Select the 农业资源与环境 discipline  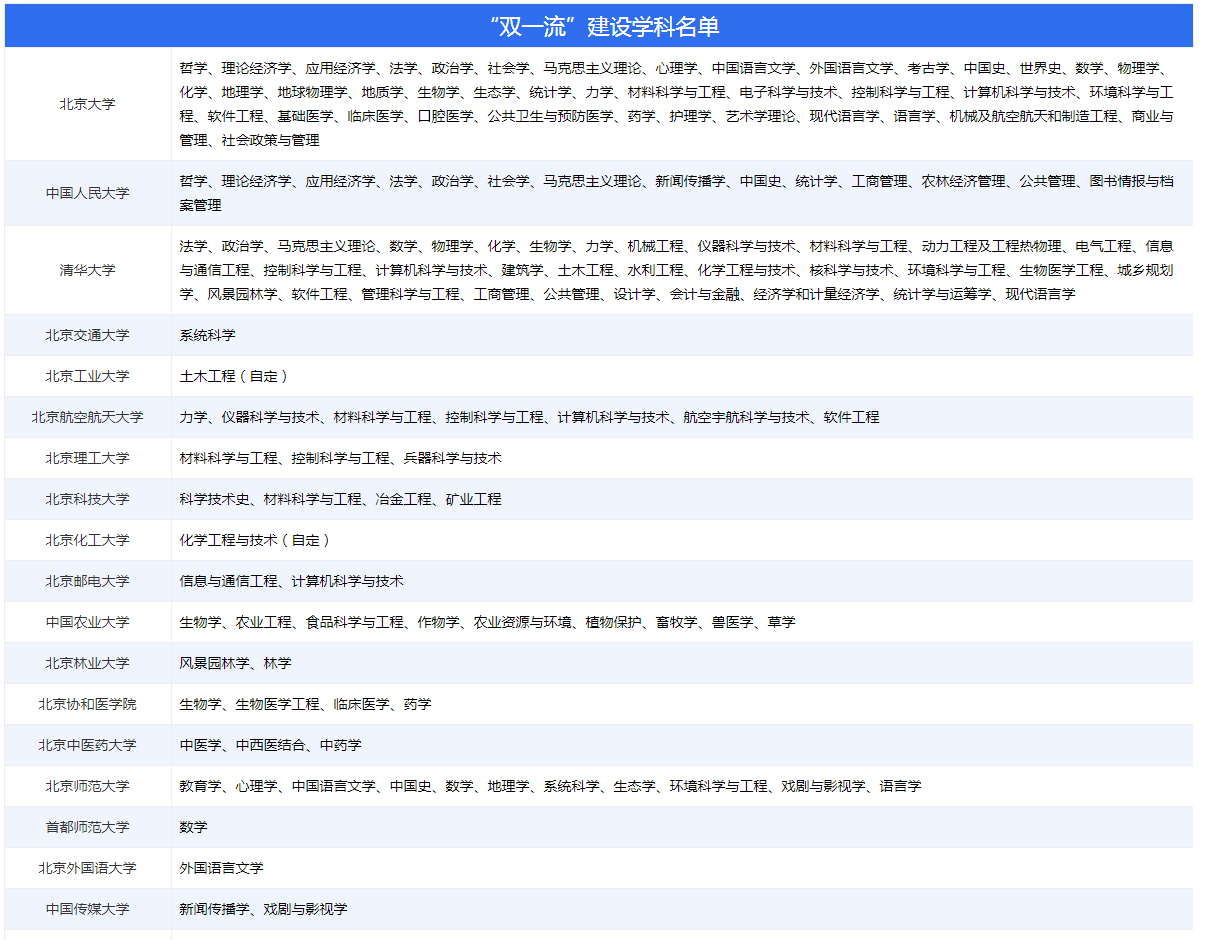pyautogui.click(x=523, y=622)
